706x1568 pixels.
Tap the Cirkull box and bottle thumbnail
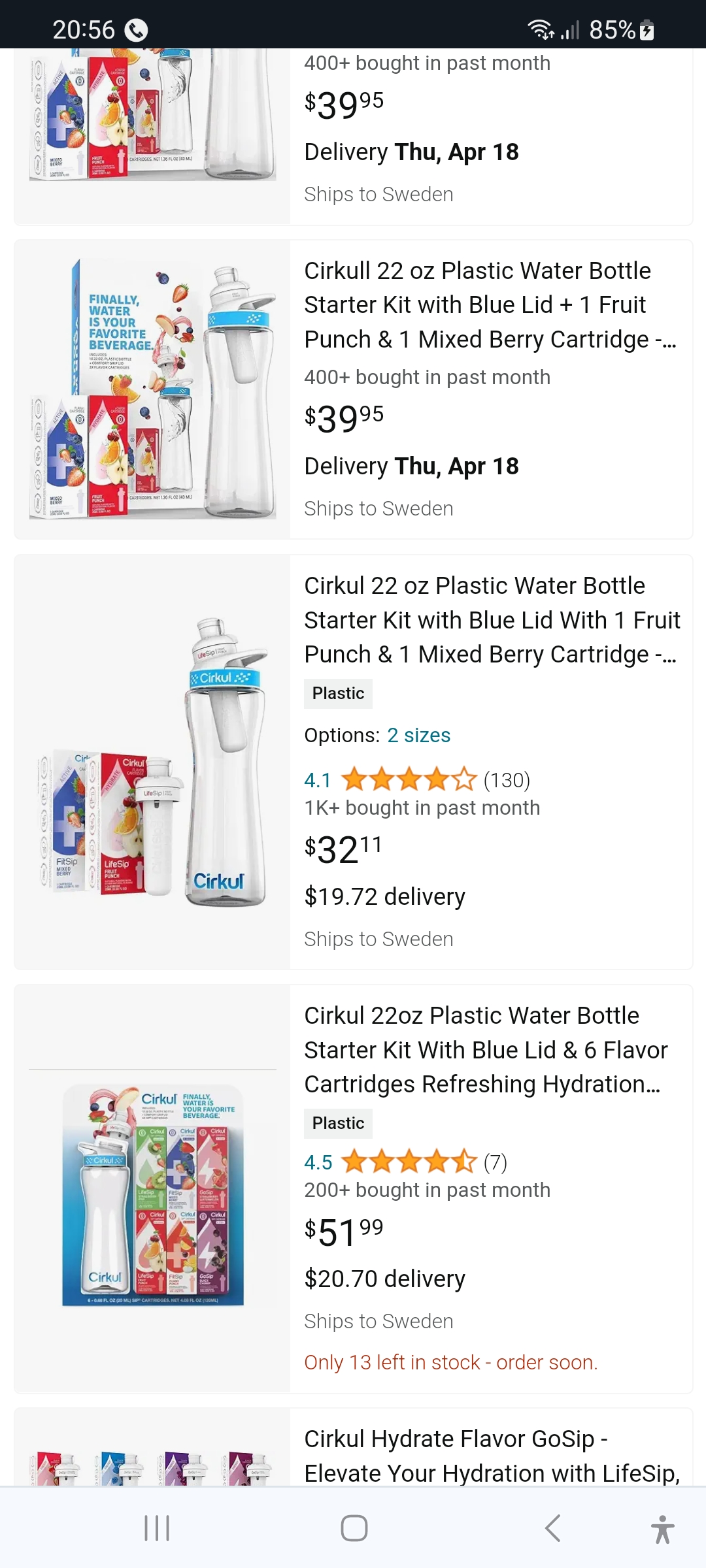click(x=152, y=390)
